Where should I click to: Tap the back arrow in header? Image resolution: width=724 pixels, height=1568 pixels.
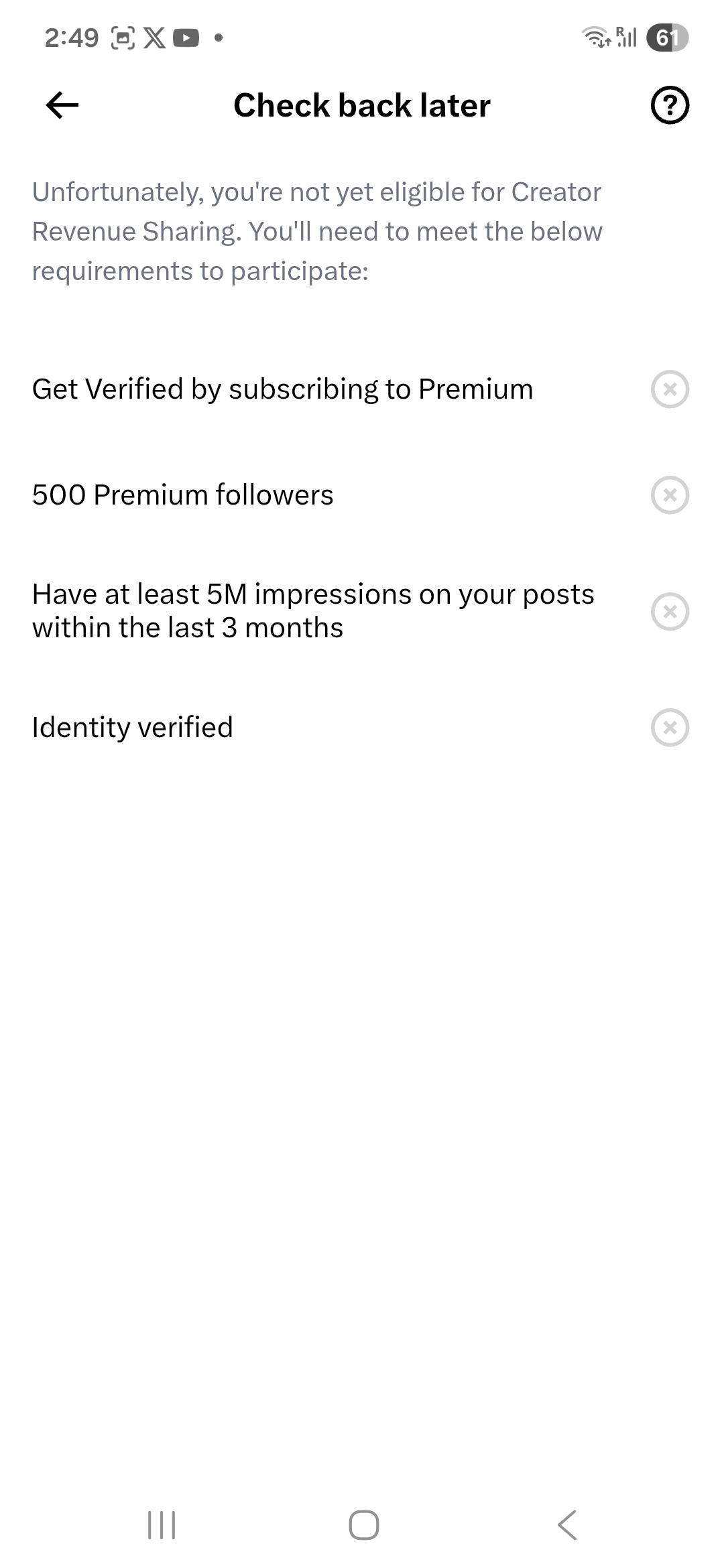[x=62, y=105]
